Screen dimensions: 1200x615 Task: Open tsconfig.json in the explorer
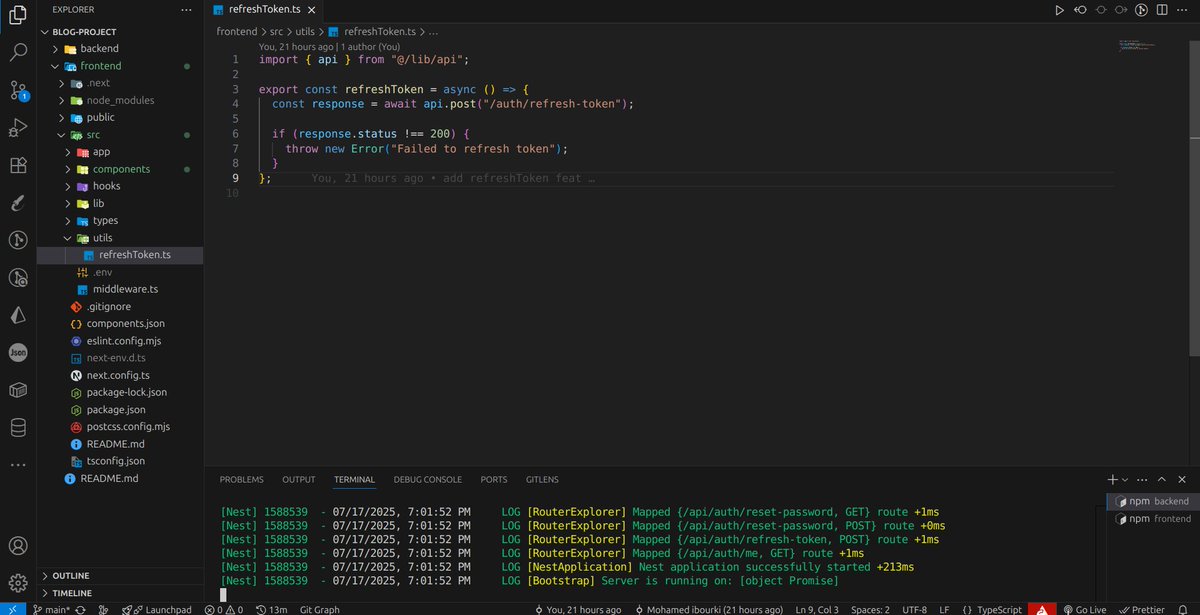[115, 461]
